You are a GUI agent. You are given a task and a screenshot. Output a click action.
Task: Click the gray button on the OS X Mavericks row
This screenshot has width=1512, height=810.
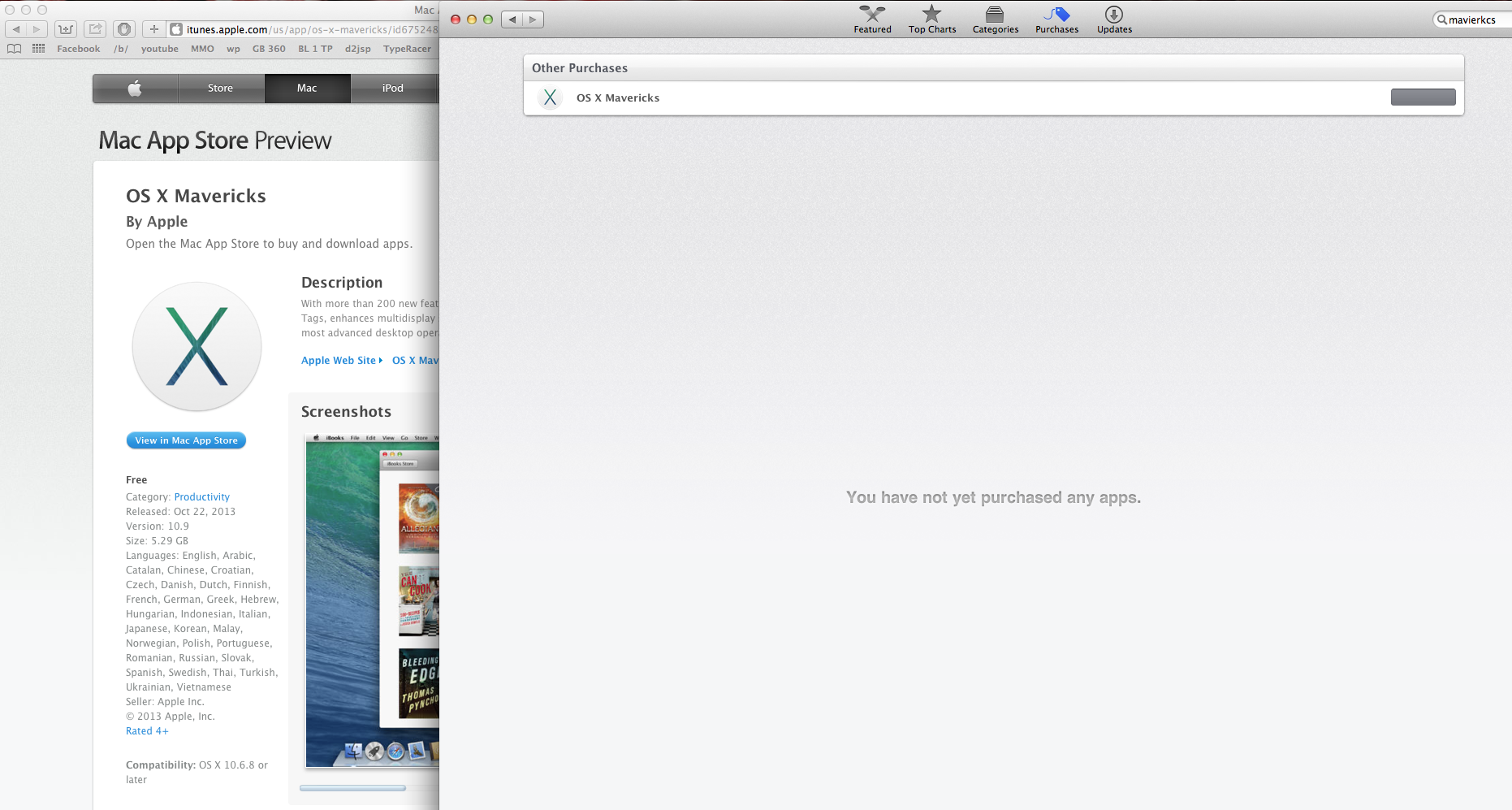point(1423,97)
